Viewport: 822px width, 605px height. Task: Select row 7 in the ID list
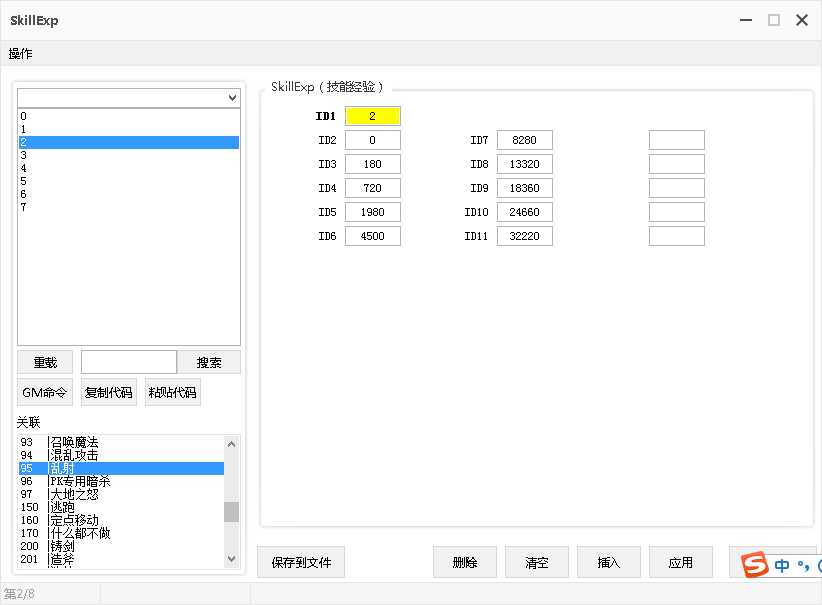tap(129, 207)
